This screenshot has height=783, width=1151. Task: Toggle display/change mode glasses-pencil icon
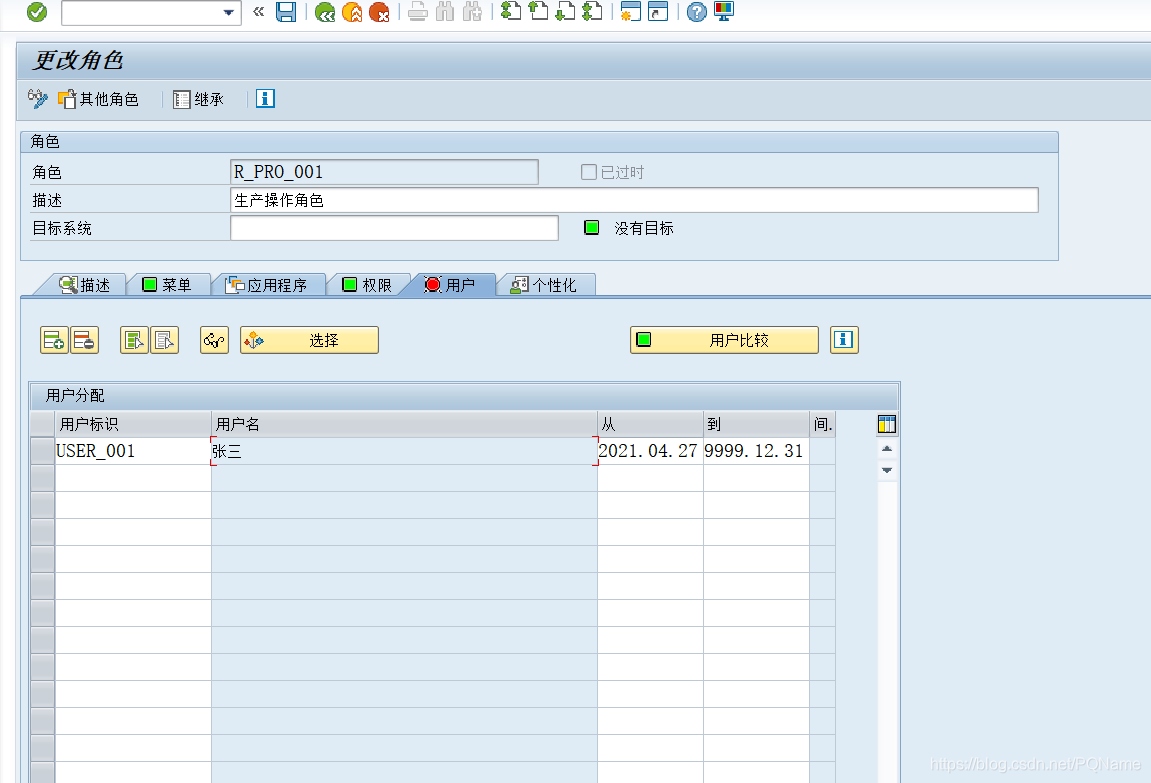37,98
